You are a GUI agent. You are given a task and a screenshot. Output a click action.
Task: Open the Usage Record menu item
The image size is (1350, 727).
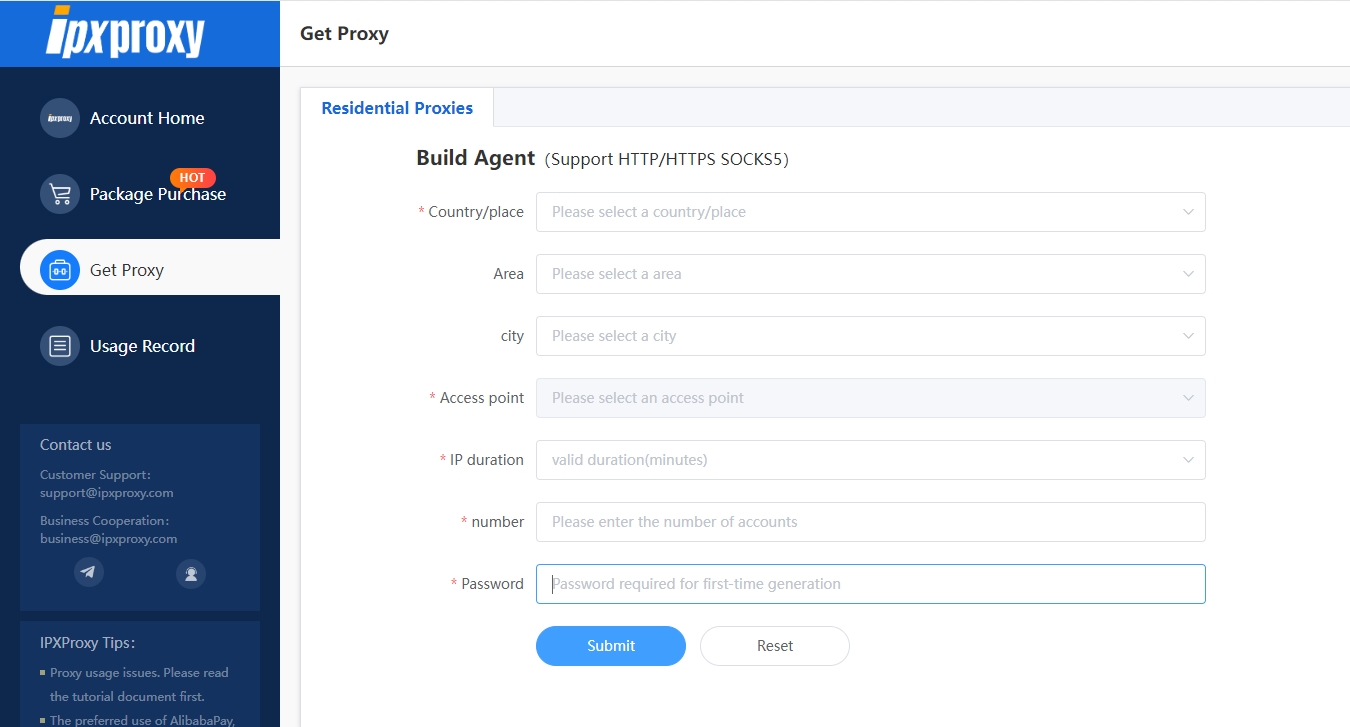click(x=142, y=346)
